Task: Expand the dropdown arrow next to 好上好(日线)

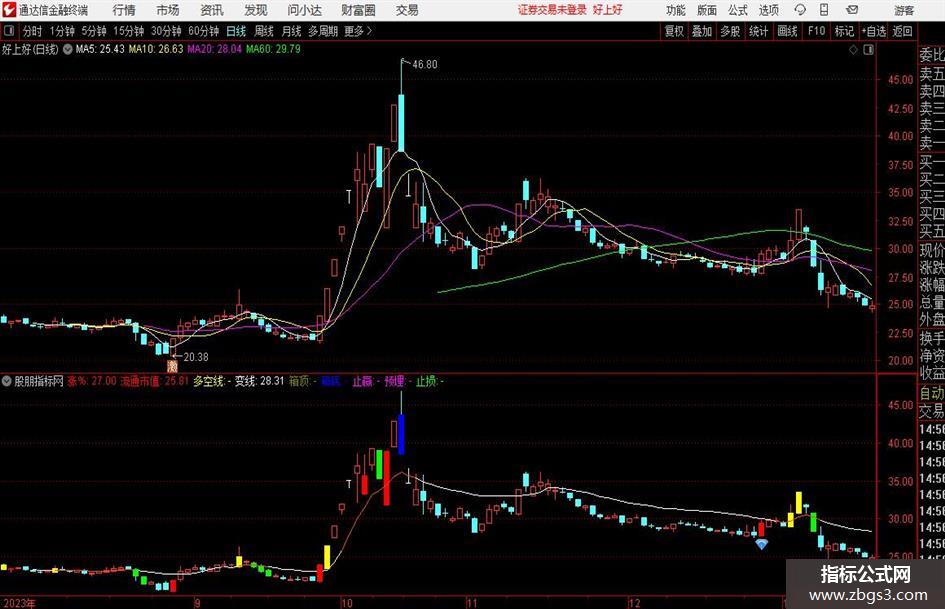Action: [x=68, y=49]
